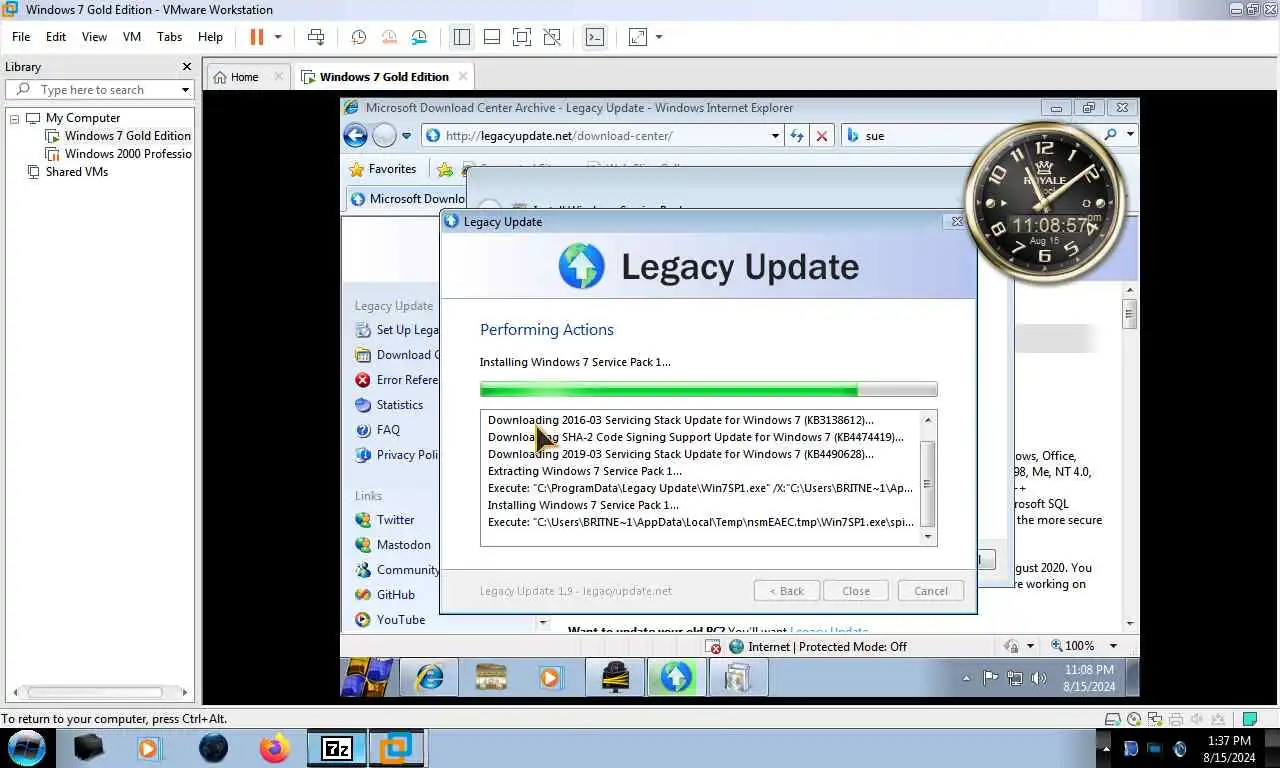Open the IE address bar dropdown
Screen dimensions: 1280x768
pyautogui.click(x=775, y=136)
